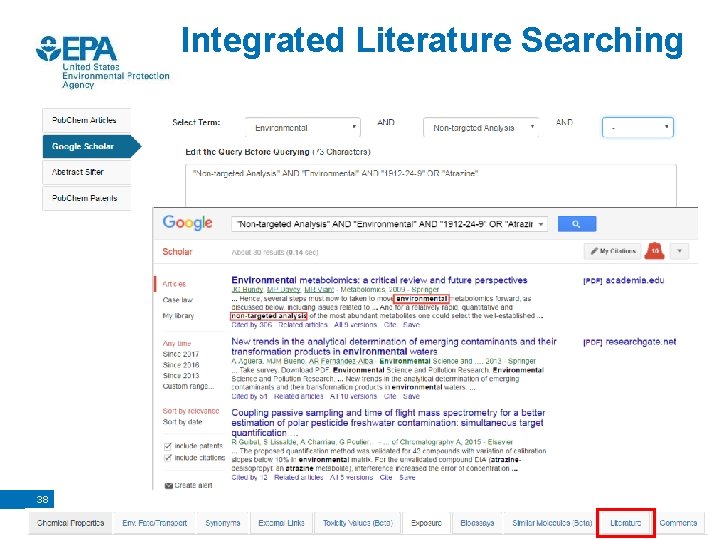The height and width of the screenshot is (540, 720).
Task: Select the Abstract Sifter tab
Action: (x=87, y=172)
